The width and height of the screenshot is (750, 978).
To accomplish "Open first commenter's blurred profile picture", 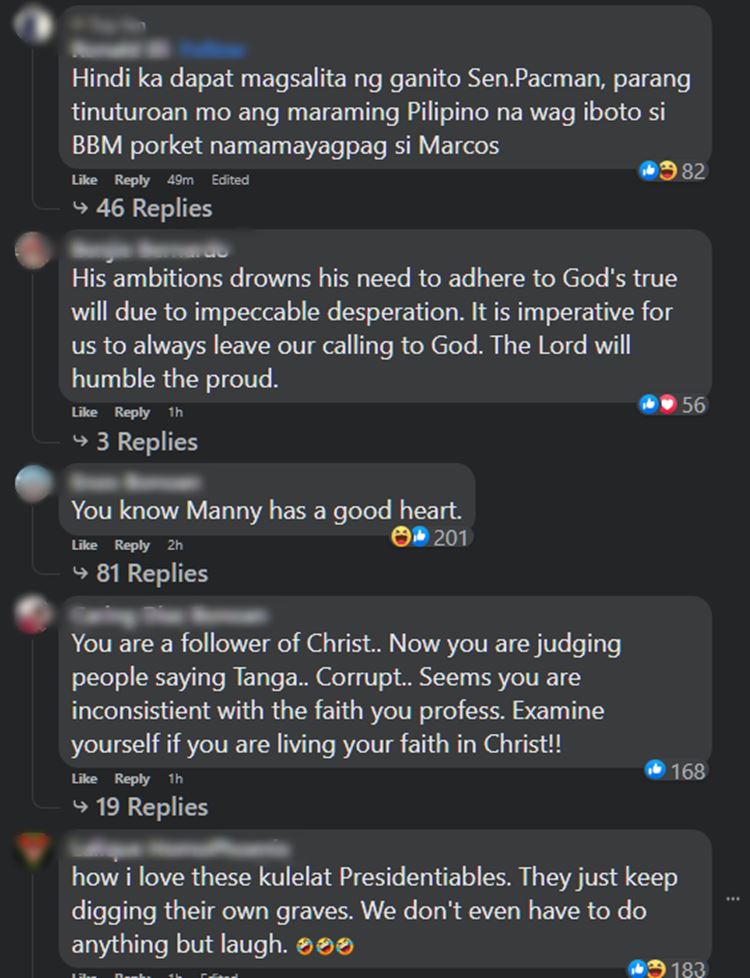I will tap(33, 26).
